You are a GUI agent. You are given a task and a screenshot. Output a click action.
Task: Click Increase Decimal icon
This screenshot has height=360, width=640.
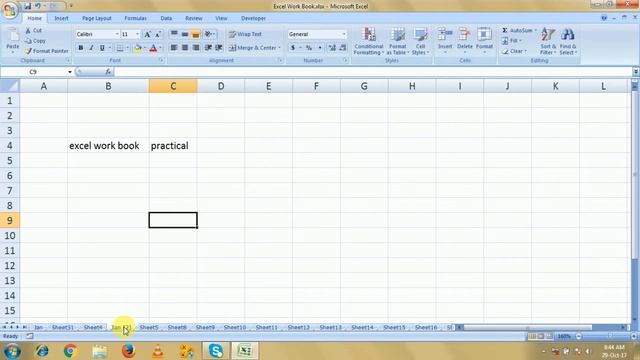point(332,48)
